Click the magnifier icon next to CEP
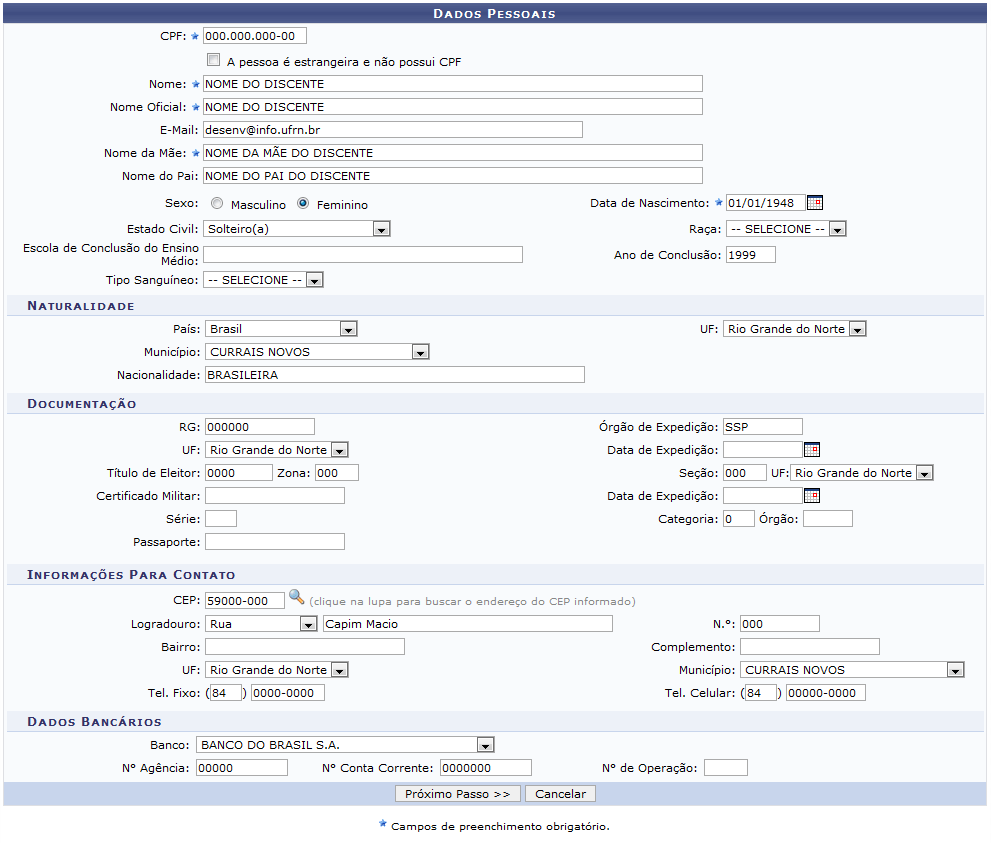 click(x=296, y=598)
